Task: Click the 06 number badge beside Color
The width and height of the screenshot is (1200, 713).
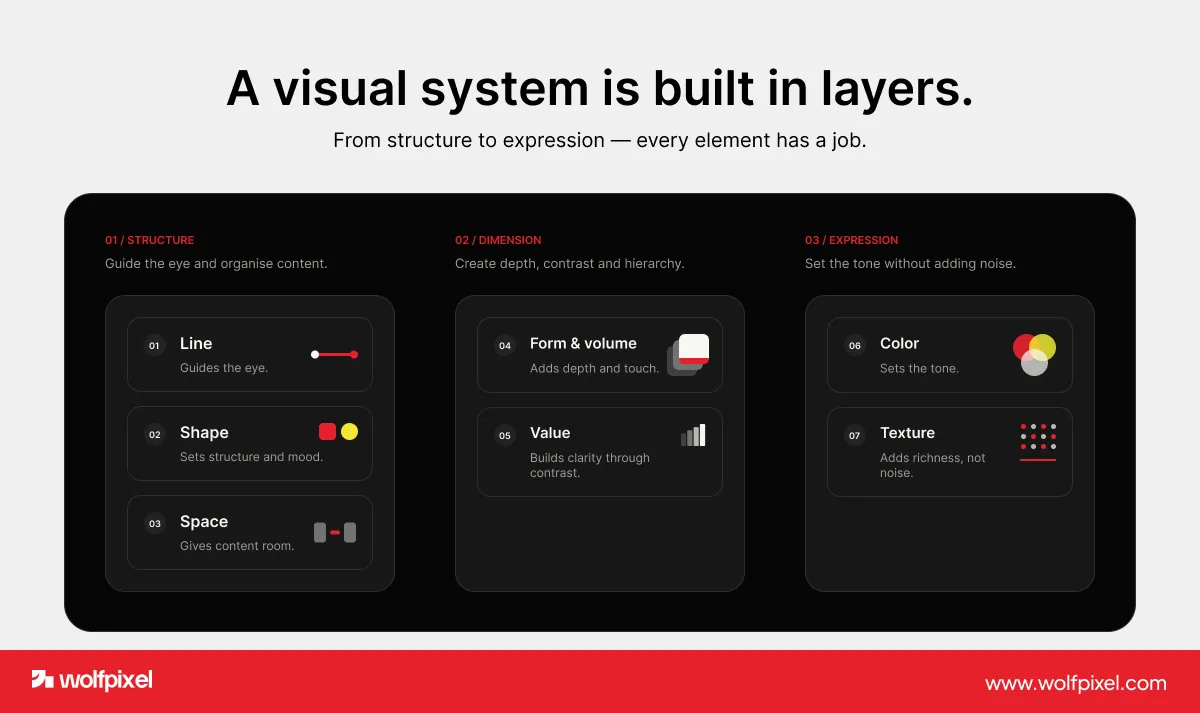Action: tap(855, 346)
